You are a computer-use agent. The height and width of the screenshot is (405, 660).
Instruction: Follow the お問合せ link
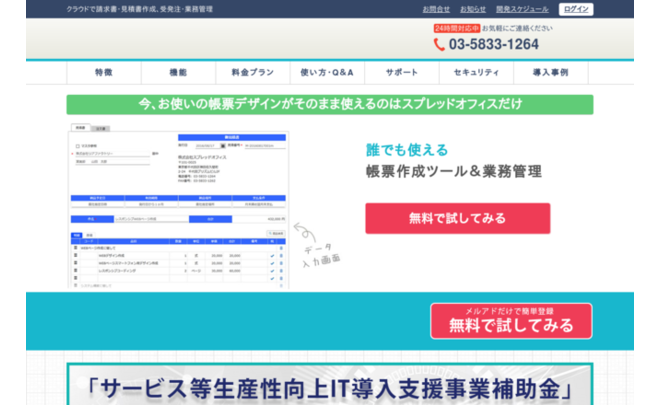coord(437,9)
